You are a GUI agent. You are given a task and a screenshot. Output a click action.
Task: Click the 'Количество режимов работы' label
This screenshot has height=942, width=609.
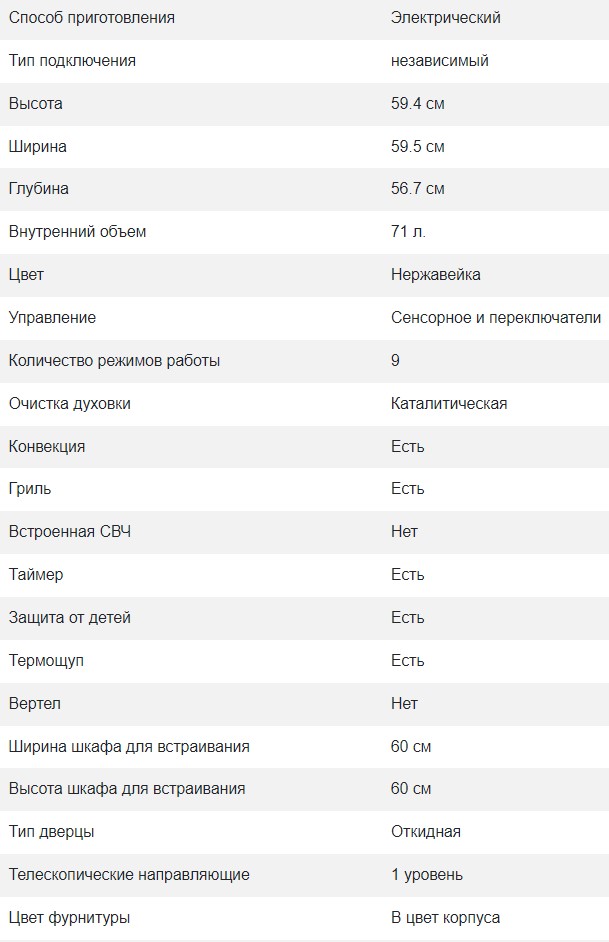click(114, 361)
